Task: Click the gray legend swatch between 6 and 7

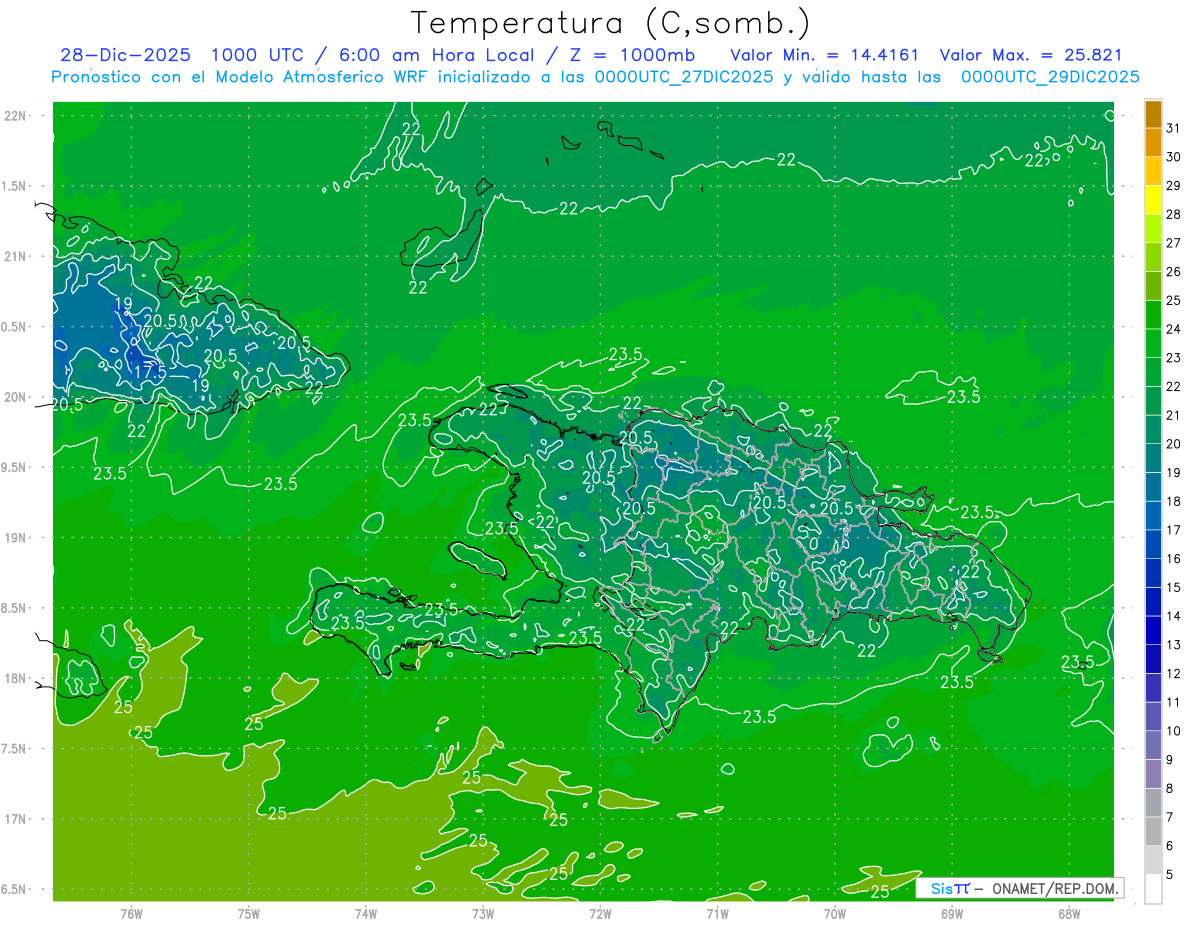Action: pyautogui.click(x=1153, y=831)
